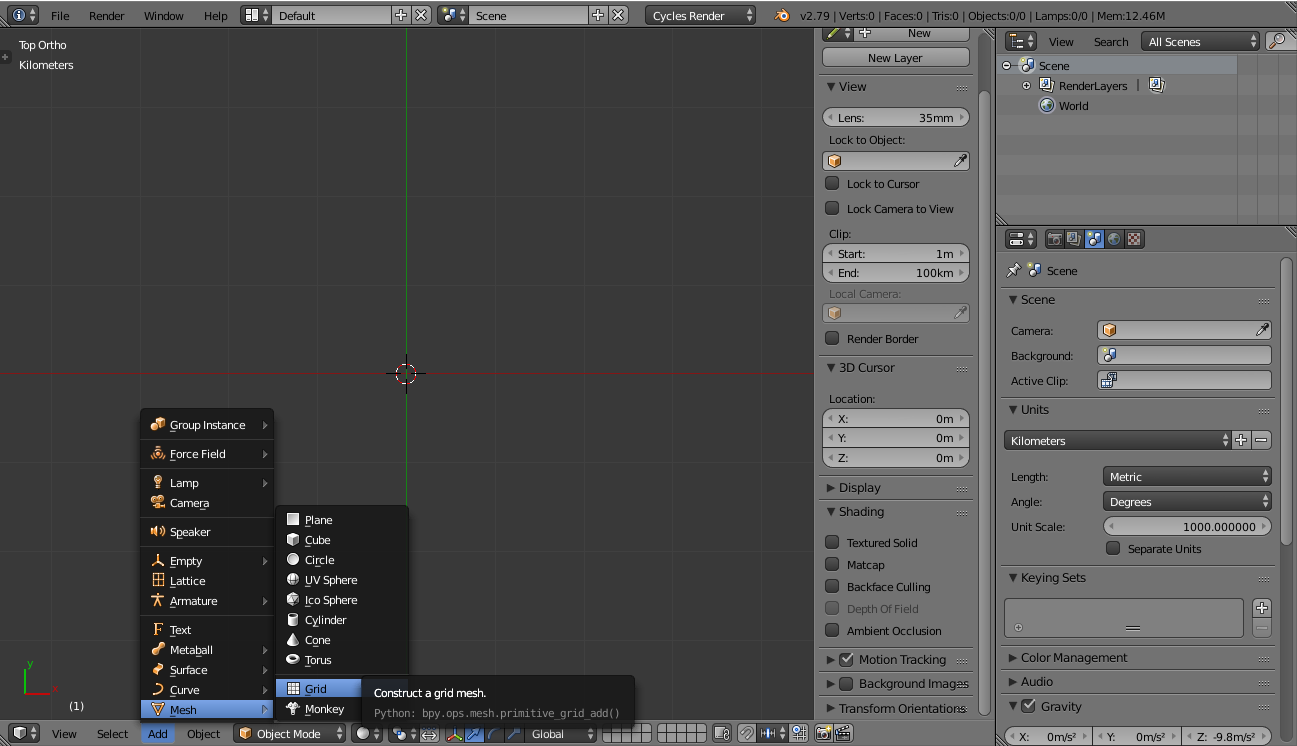Click the plus button next to Keying Sets list
This screenshot has height=746, width=1297.
point(1262,608)
